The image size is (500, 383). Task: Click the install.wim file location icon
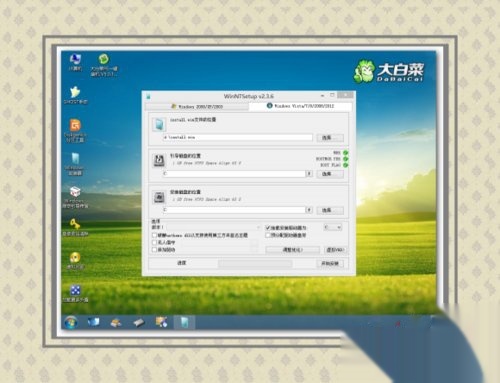pyautogui.click(x=159, y=124)
